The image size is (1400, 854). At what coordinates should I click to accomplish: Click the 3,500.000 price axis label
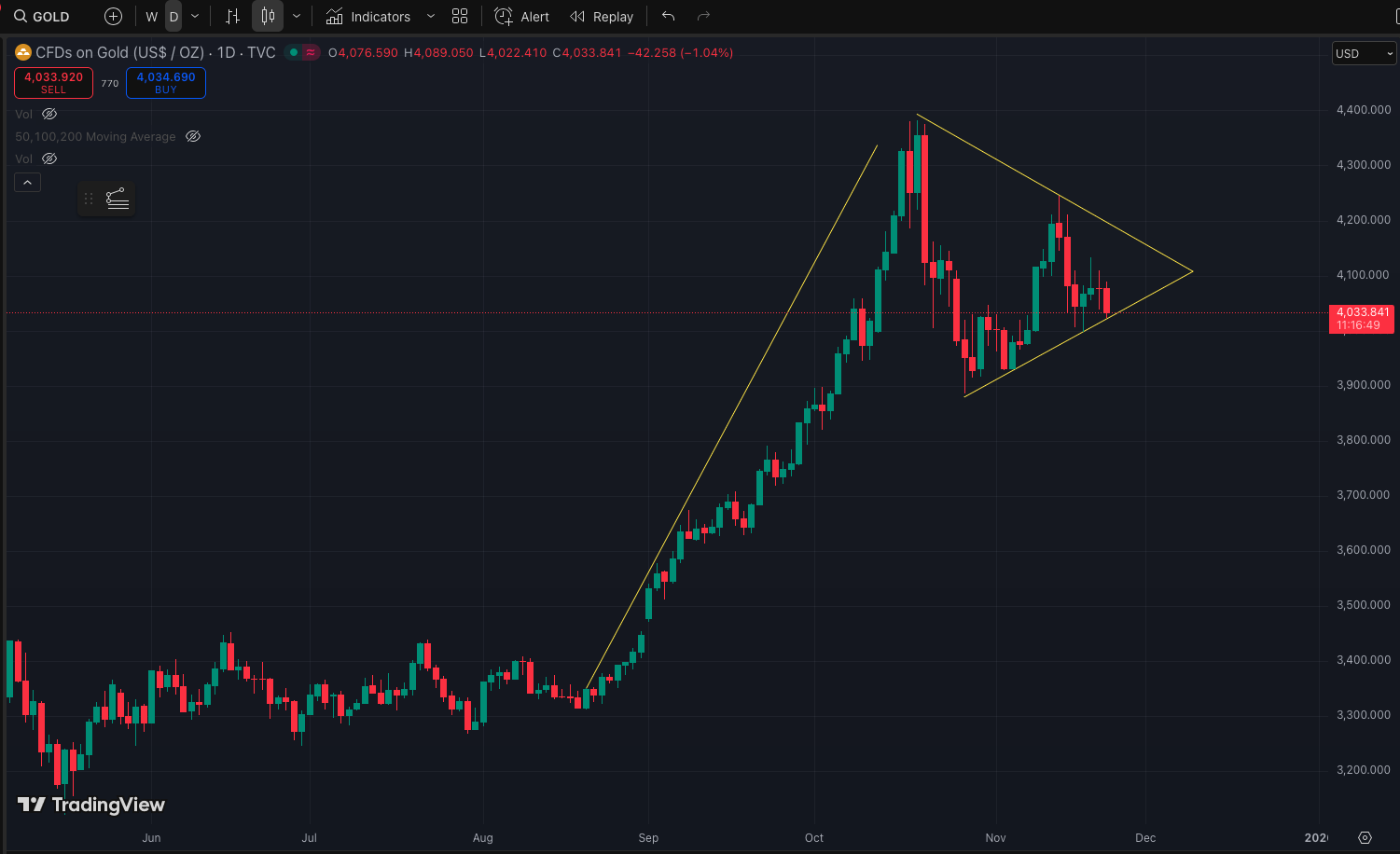pos(1364,605)
